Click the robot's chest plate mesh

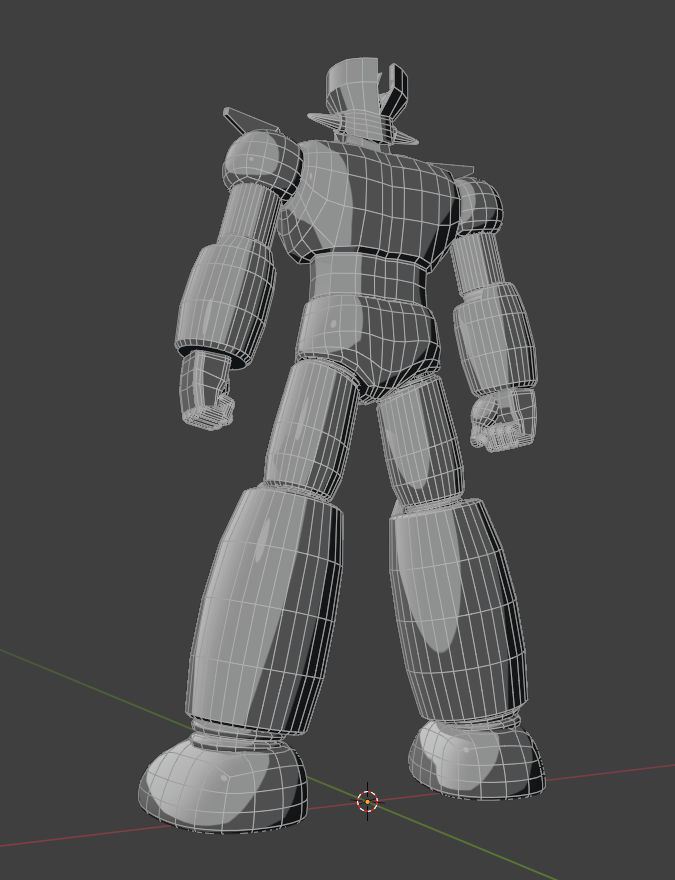tap(375, 200)
